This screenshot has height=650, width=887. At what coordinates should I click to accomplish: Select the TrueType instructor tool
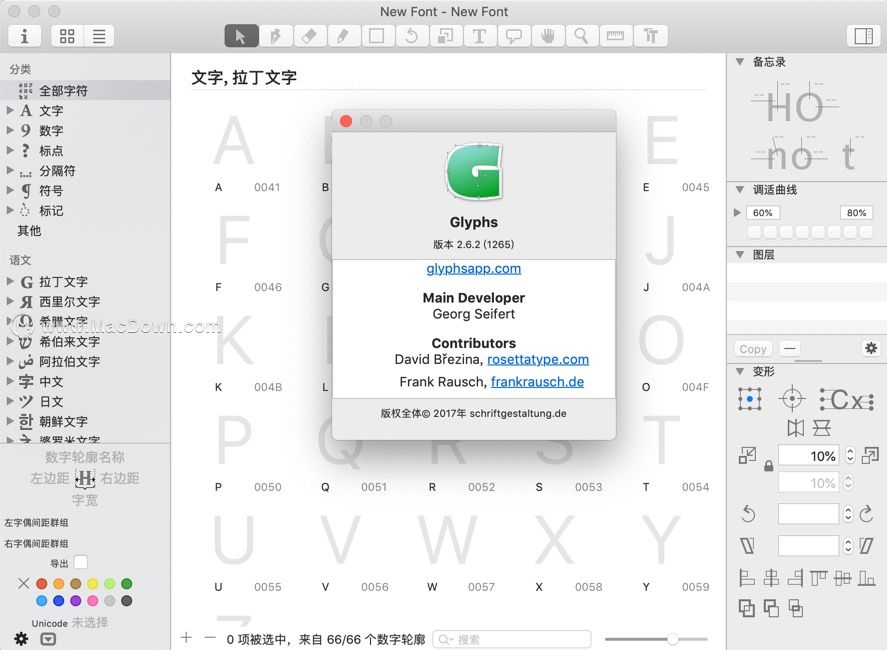tap(651, 36)
